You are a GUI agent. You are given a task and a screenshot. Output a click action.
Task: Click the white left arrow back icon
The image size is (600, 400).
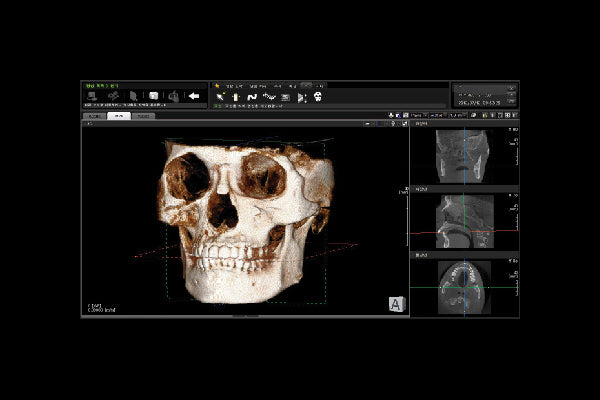point(194,96)
